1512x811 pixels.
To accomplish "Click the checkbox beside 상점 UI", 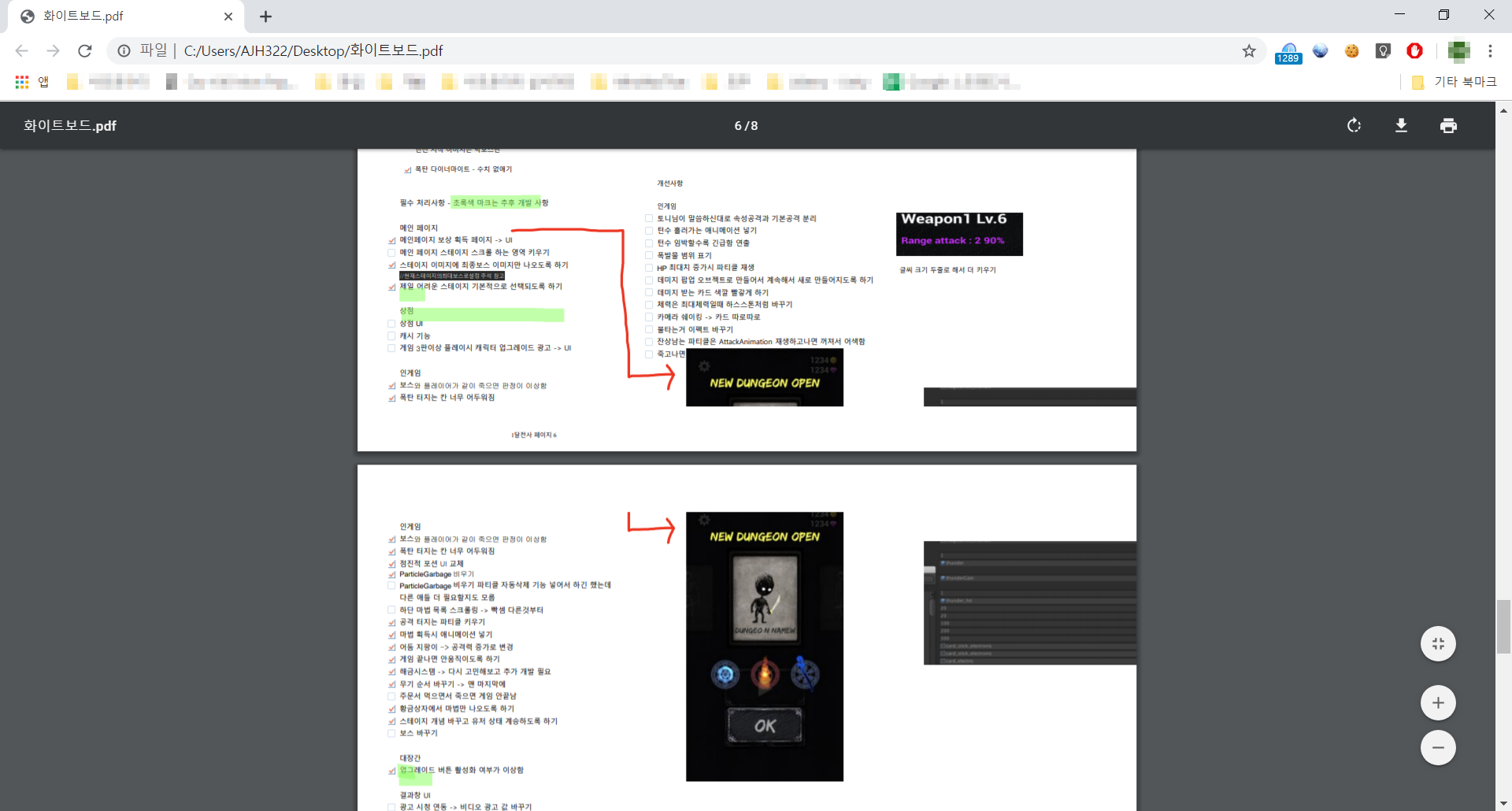I will coord(391,324).
